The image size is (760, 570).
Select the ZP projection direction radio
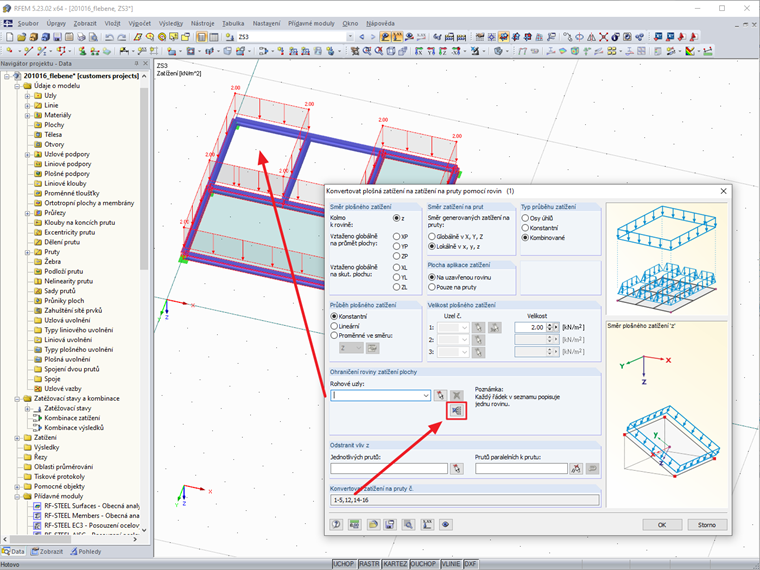pos(396,256)
